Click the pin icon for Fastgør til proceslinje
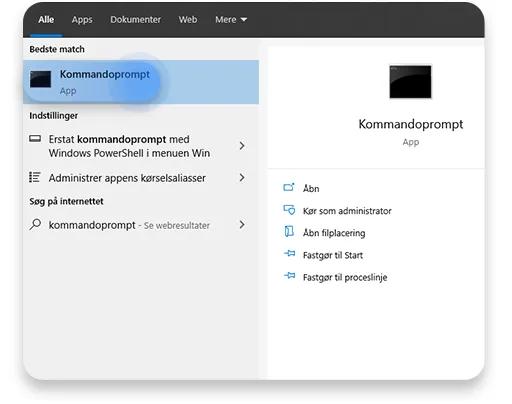The height and width of the screenshot is (404, 512). 289,276
